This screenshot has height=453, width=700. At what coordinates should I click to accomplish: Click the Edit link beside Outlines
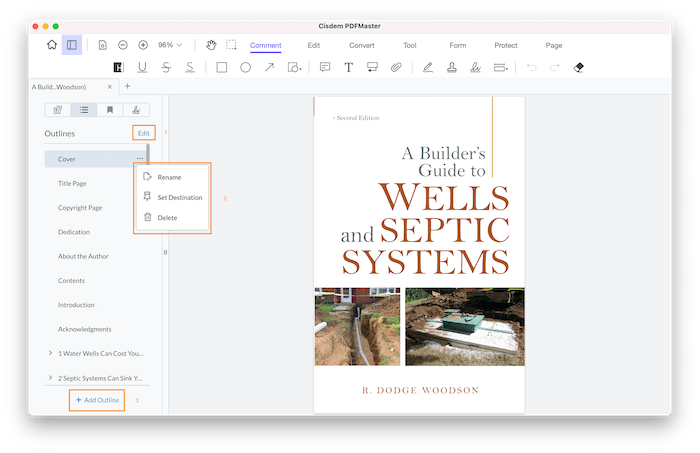tap(144, 133)
